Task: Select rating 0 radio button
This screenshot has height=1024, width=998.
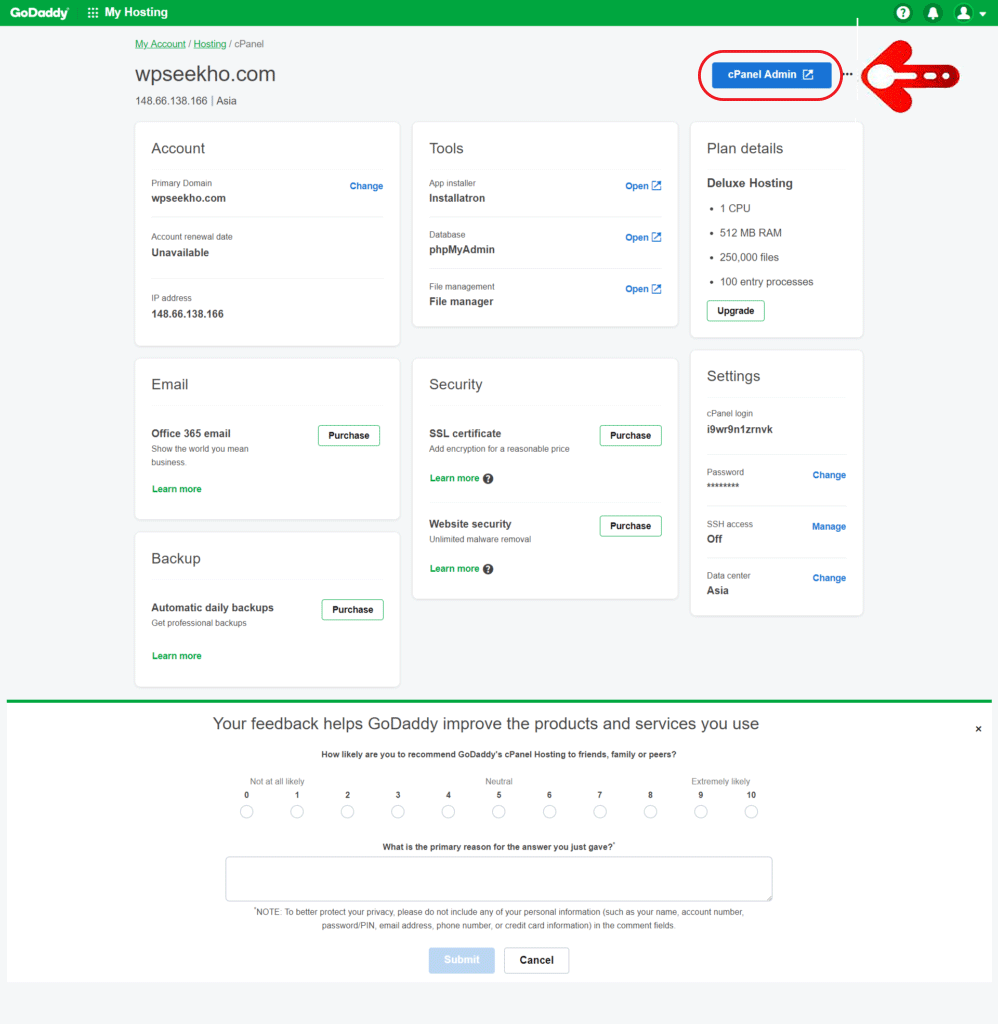Action: [x=246, y=812]
